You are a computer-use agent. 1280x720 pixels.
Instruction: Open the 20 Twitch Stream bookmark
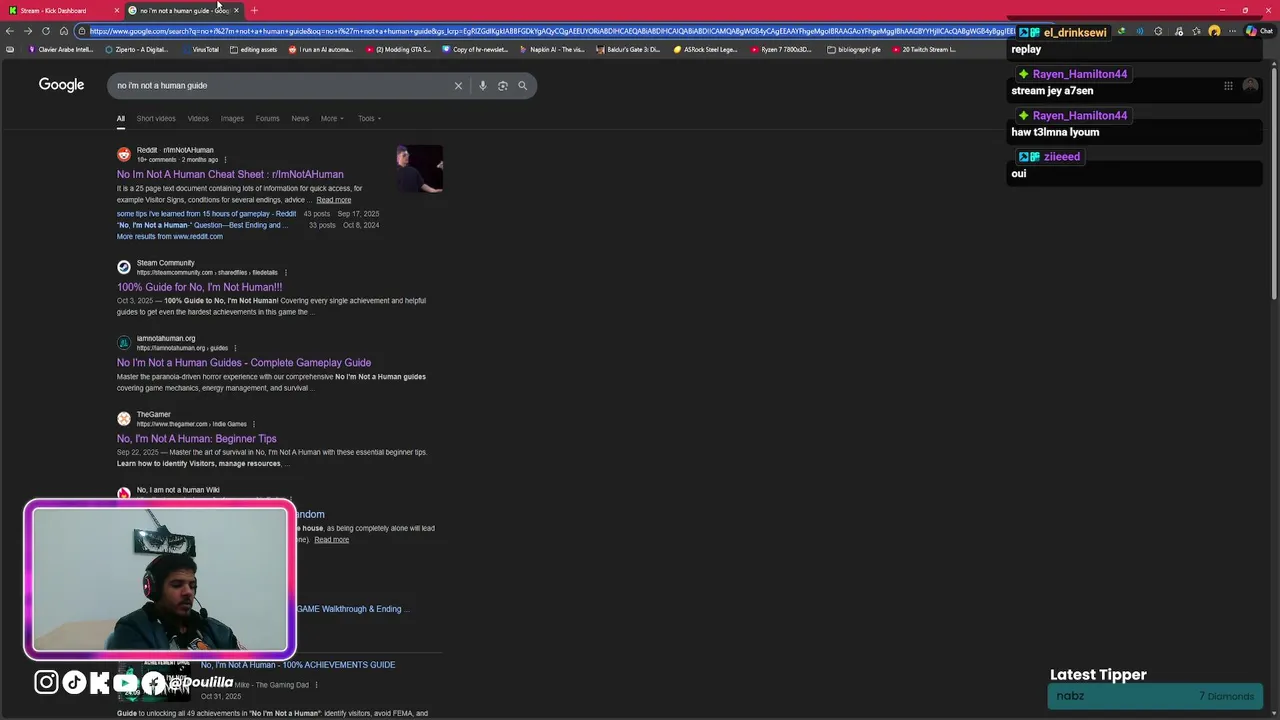point(923,49)
